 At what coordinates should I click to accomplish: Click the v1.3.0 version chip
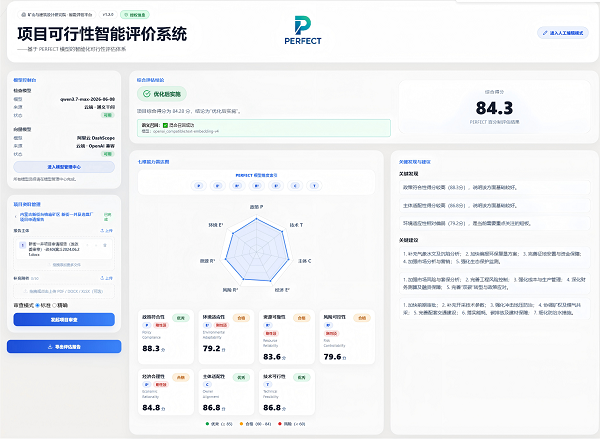(x=108, y=15)
